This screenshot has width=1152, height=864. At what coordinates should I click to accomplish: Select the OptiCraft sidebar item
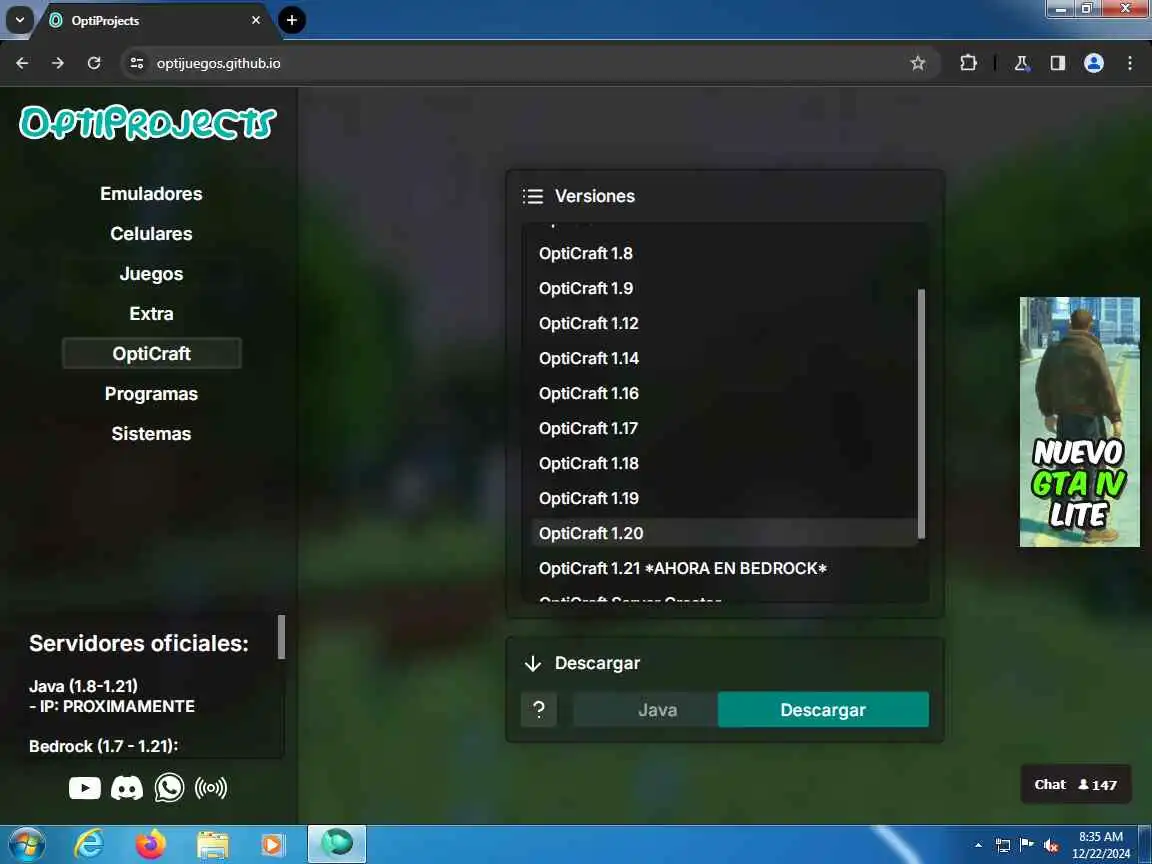point(151,353)
